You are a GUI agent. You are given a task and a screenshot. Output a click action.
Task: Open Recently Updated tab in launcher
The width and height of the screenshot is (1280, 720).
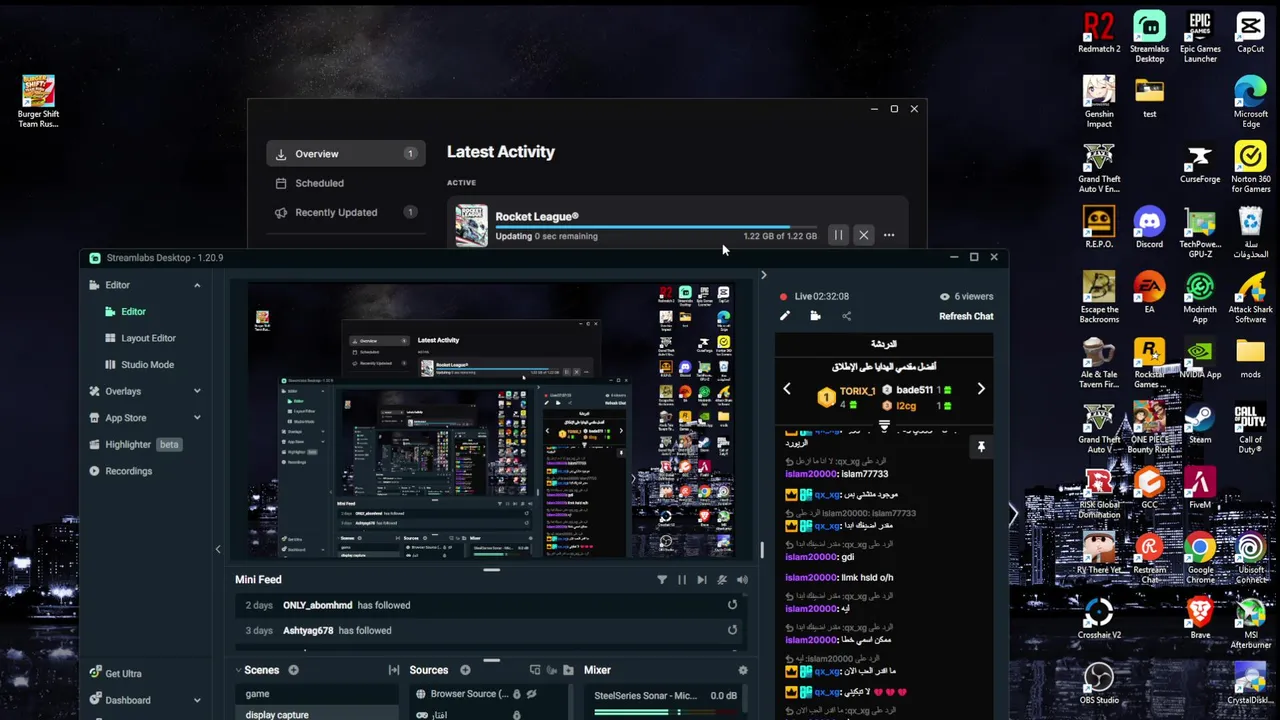click(346, 212)
